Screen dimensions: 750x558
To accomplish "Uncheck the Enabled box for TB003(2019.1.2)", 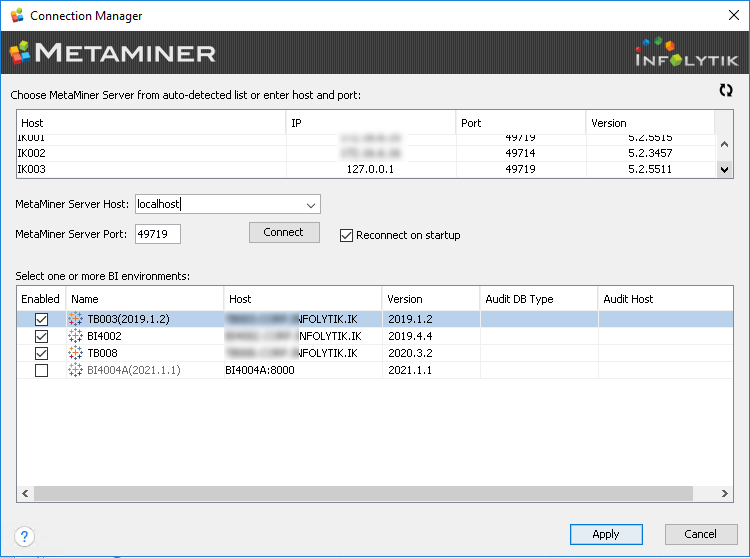I will click(42, 319).
